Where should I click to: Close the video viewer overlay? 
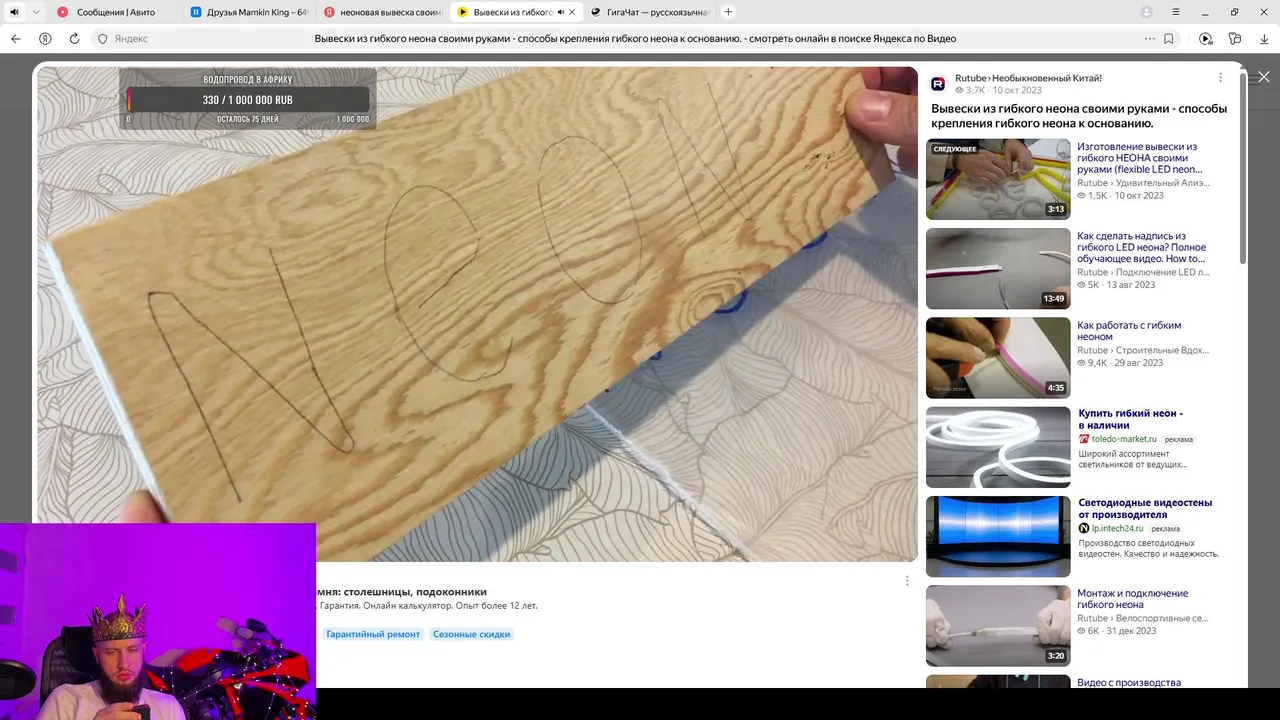point(1264,77)
